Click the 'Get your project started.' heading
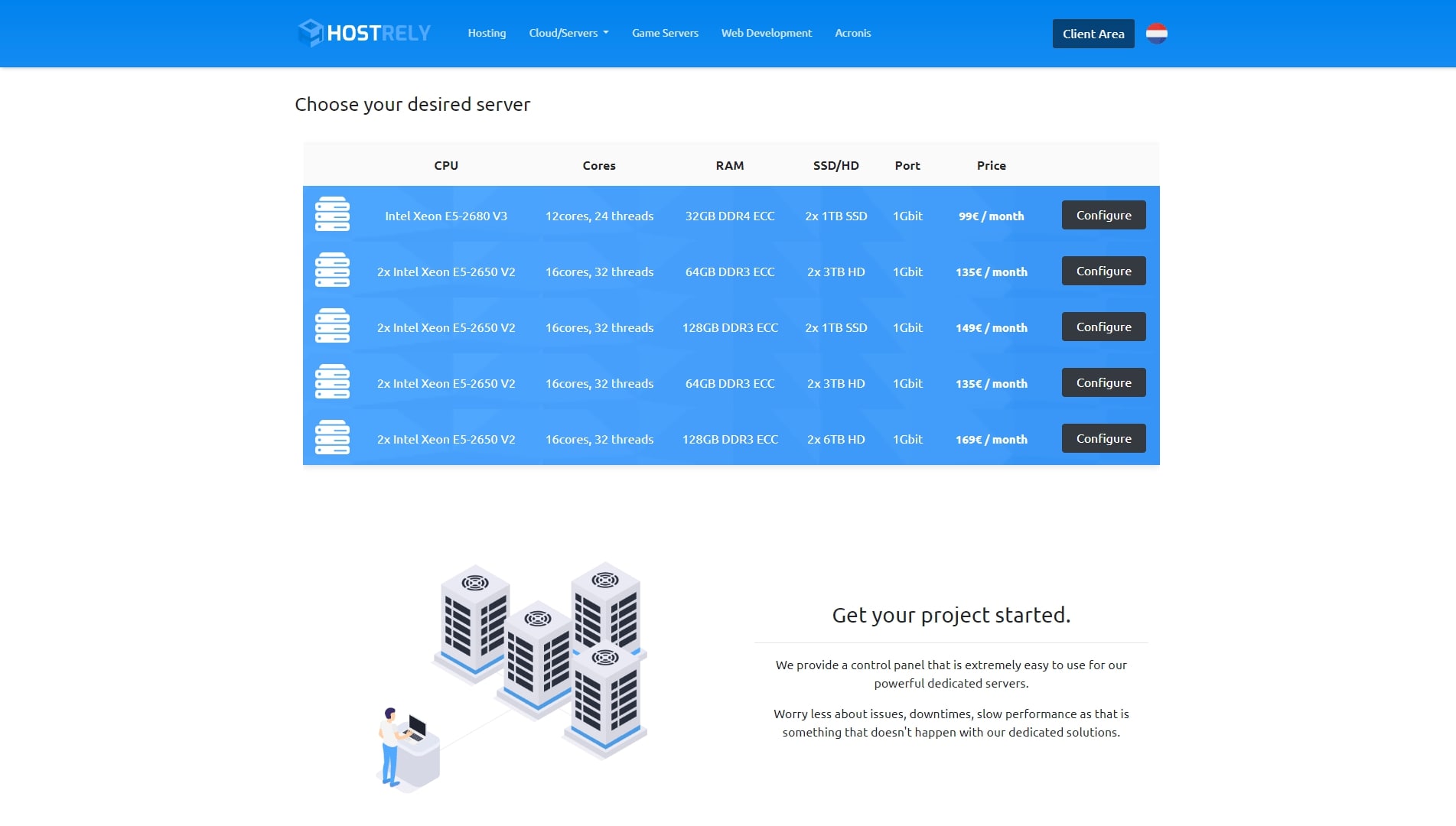 (950, 615)
